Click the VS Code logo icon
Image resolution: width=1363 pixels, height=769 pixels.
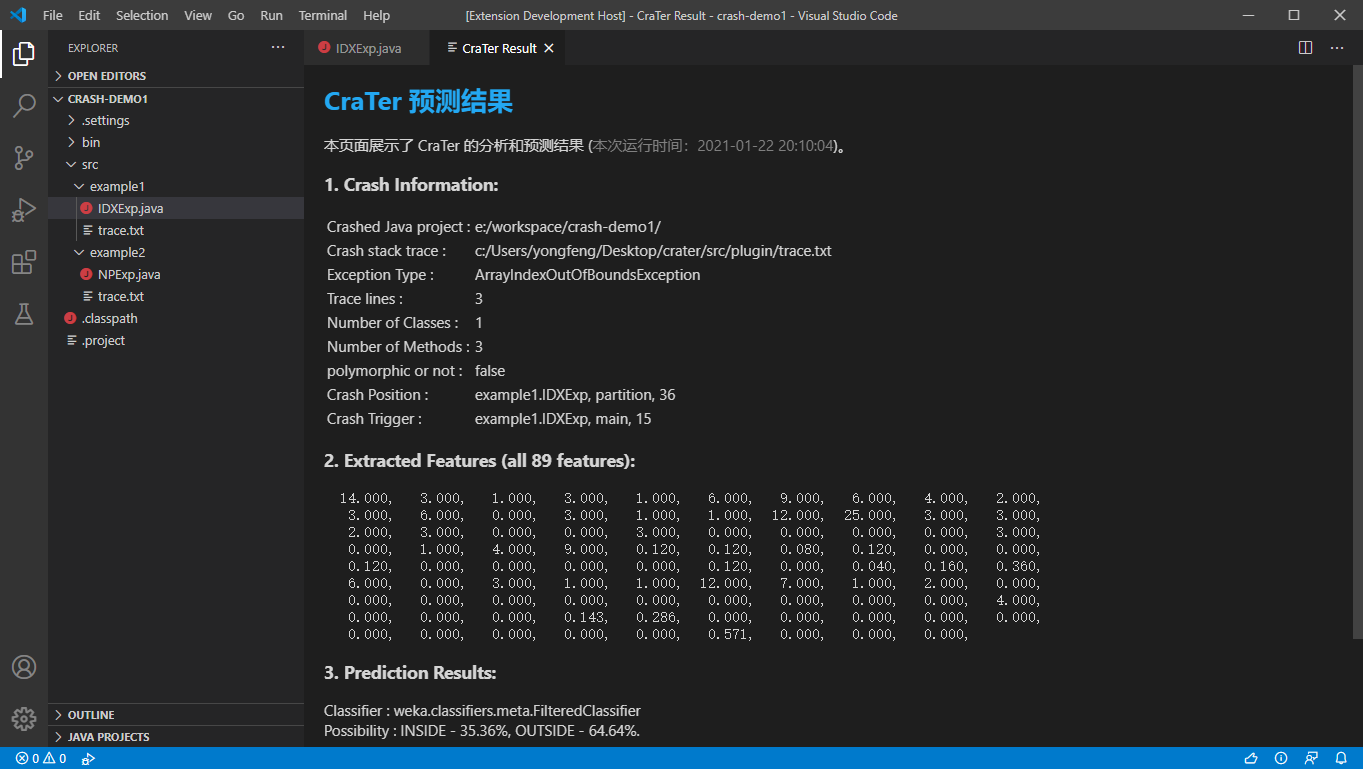(x=18, y=15)
